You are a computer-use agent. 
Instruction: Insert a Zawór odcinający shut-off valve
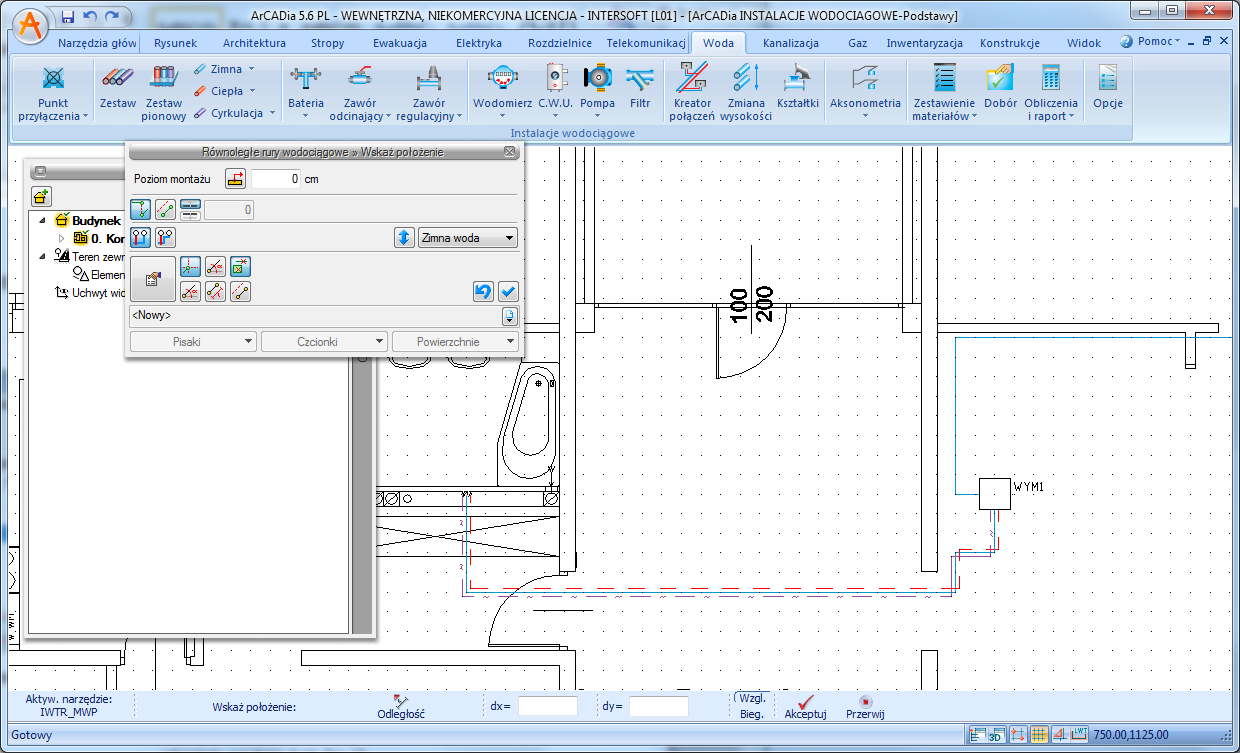pyautogui.click(x=359, y=92)
